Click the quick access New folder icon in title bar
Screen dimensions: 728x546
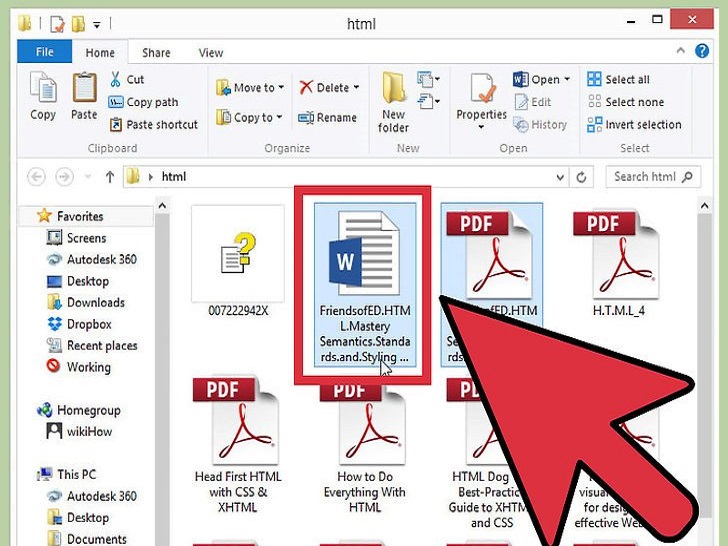click(78, 23)
